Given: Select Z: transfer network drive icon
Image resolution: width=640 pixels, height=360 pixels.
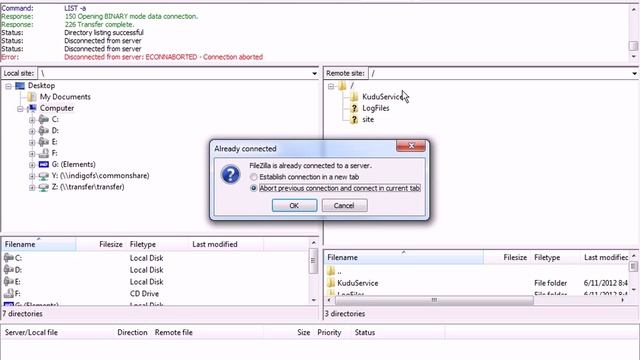Looking at the screenshot, I should 44,187.
